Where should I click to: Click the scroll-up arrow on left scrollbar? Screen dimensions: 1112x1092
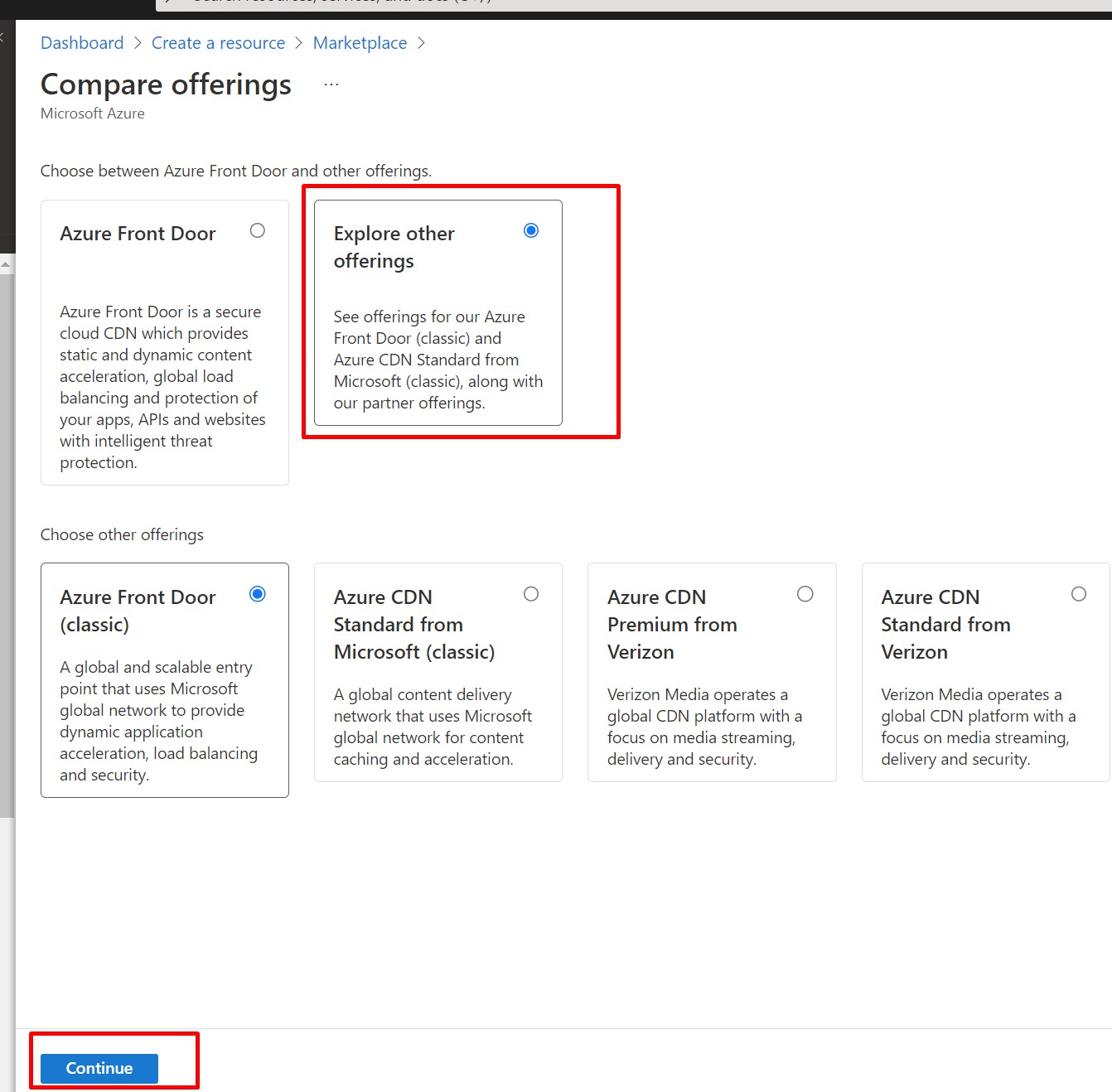(7, 264)
